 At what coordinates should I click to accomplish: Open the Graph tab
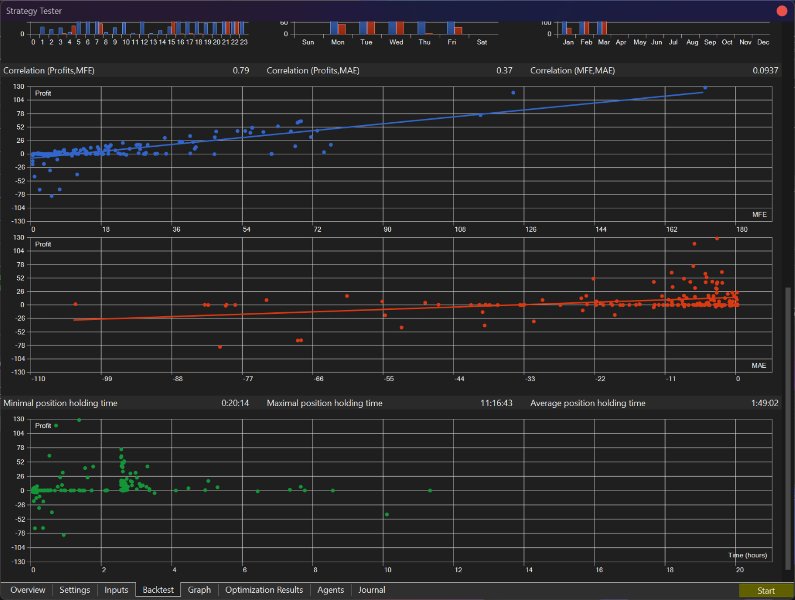point(199,590)
